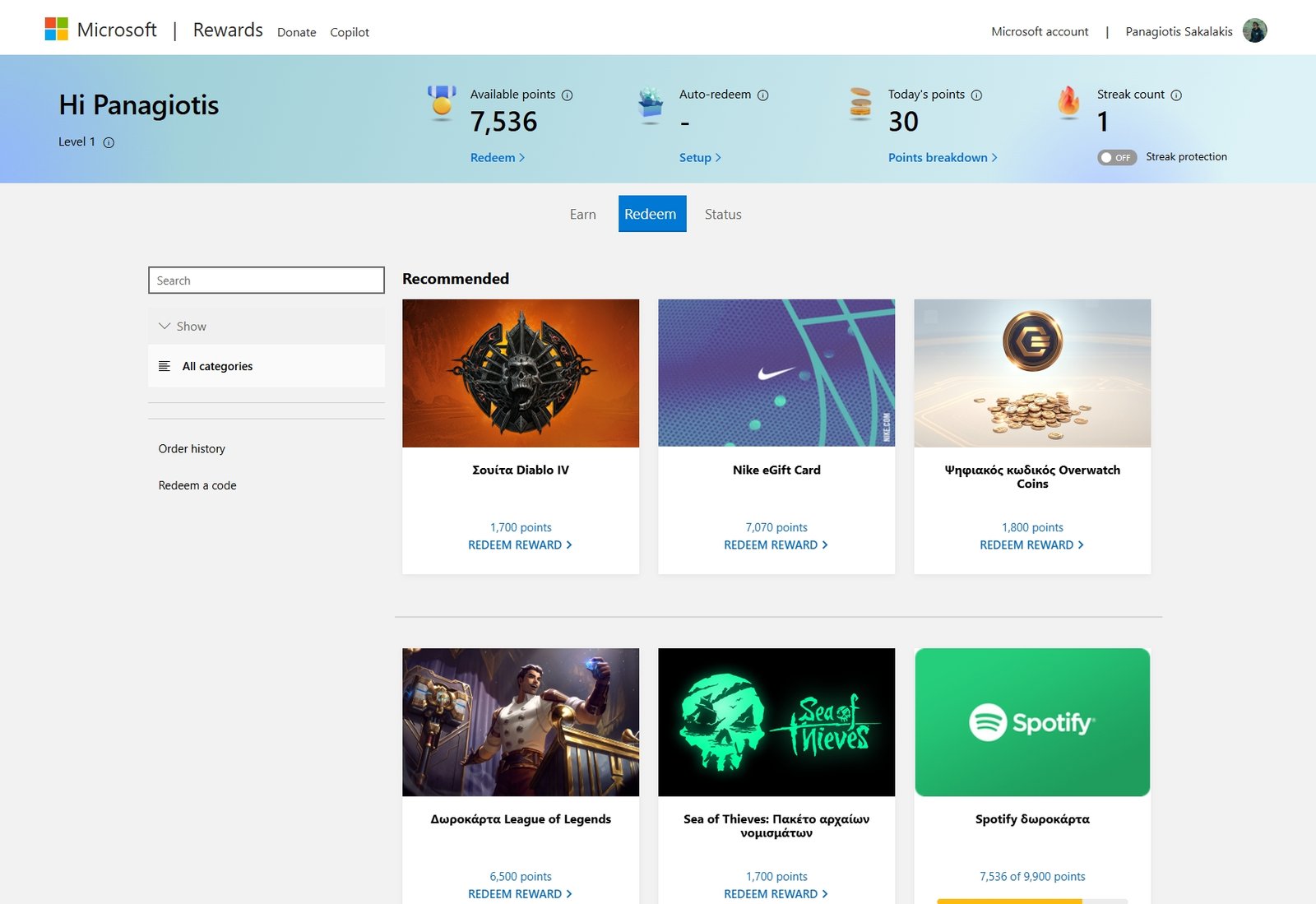Click the Σουίτα Diablo IV title
This screenshot has height=904, width=1316.
coord(521,470)
